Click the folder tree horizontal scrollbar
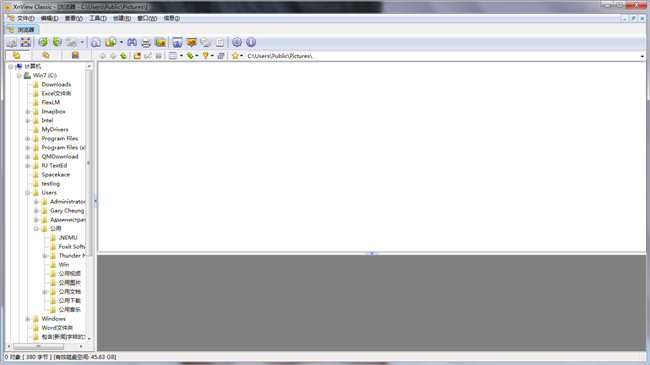650x365 pixels. pos(45,346)
